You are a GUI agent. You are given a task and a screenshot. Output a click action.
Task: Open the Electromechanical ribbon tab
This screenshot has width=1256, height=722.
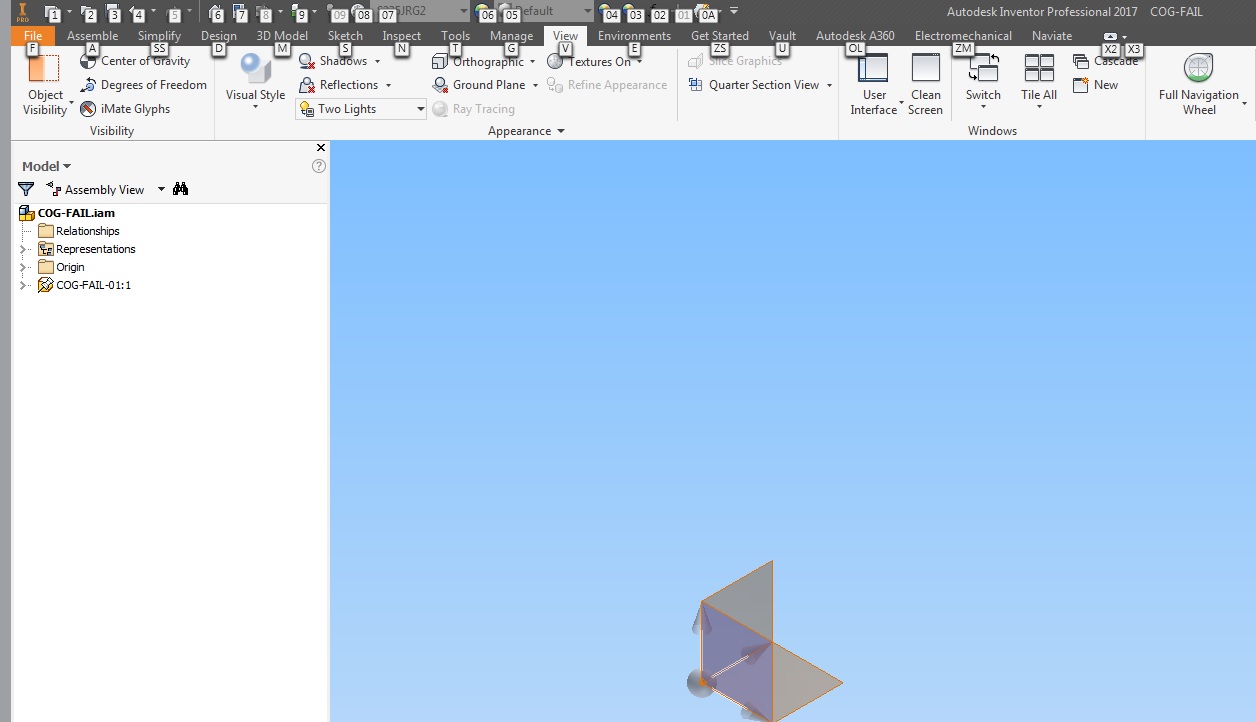[962, 35]
